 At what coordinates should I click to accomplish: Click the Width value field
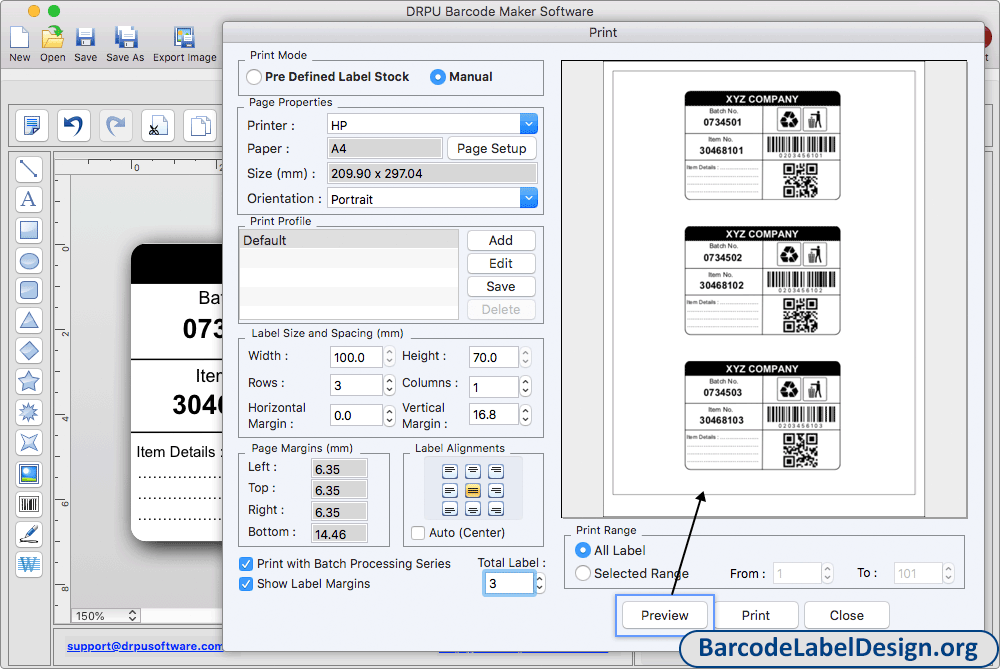coord(357,357)
